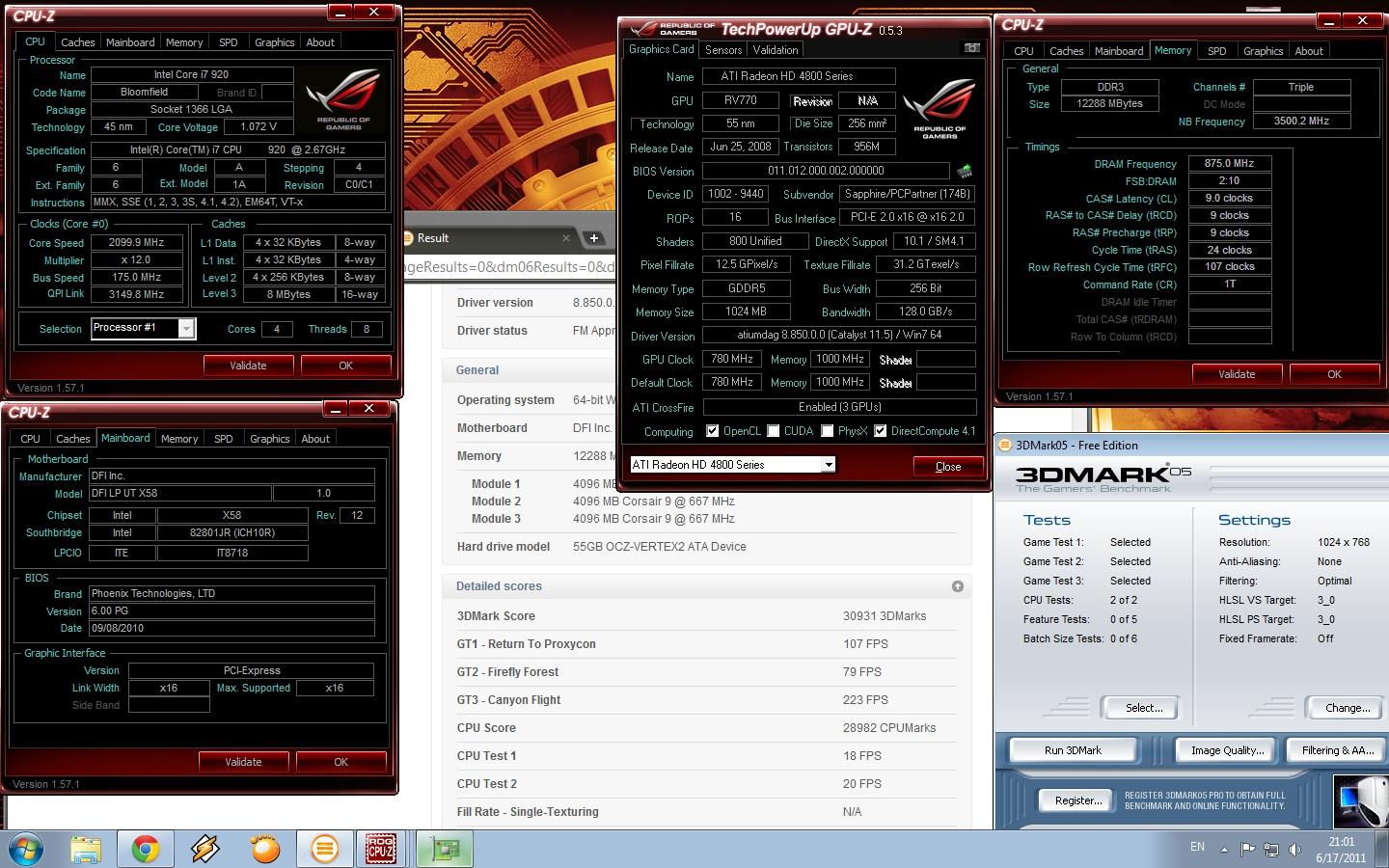Open Windows Explorer from the taskbar
Image resolution: width=1389 pixels, height=868 pixels.
click(x=86, y=849)
